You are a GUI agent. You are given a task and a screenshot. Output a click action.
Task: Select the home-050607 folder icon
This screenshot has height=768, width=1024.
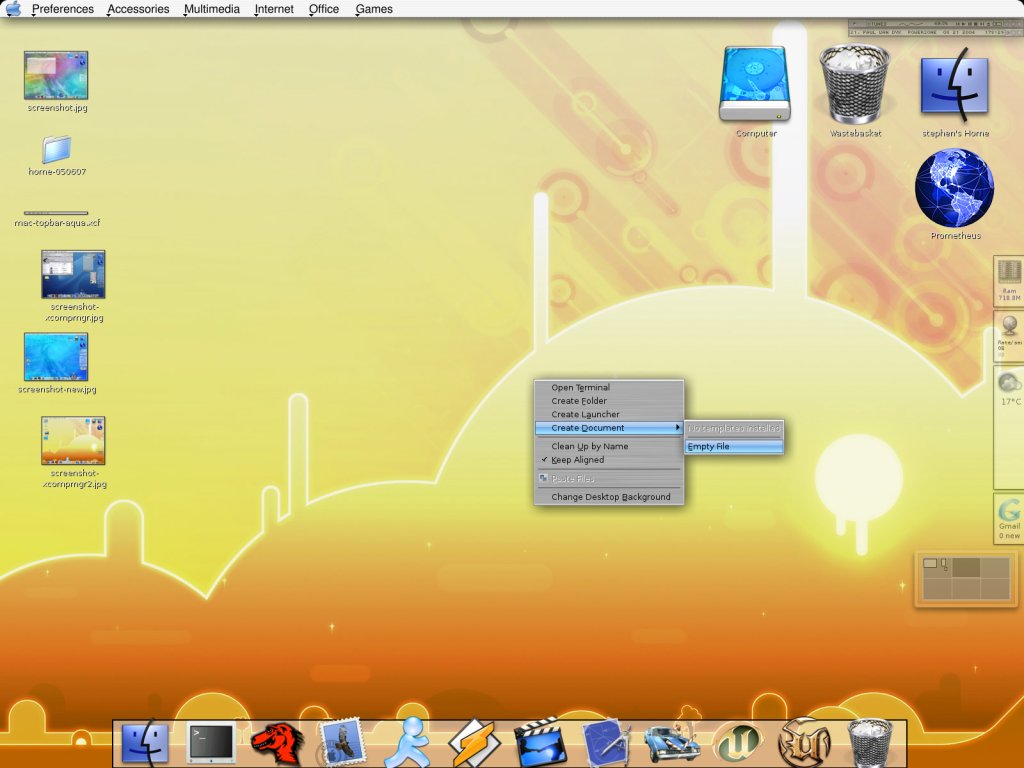pyautogui.click(x=57, y=150)
